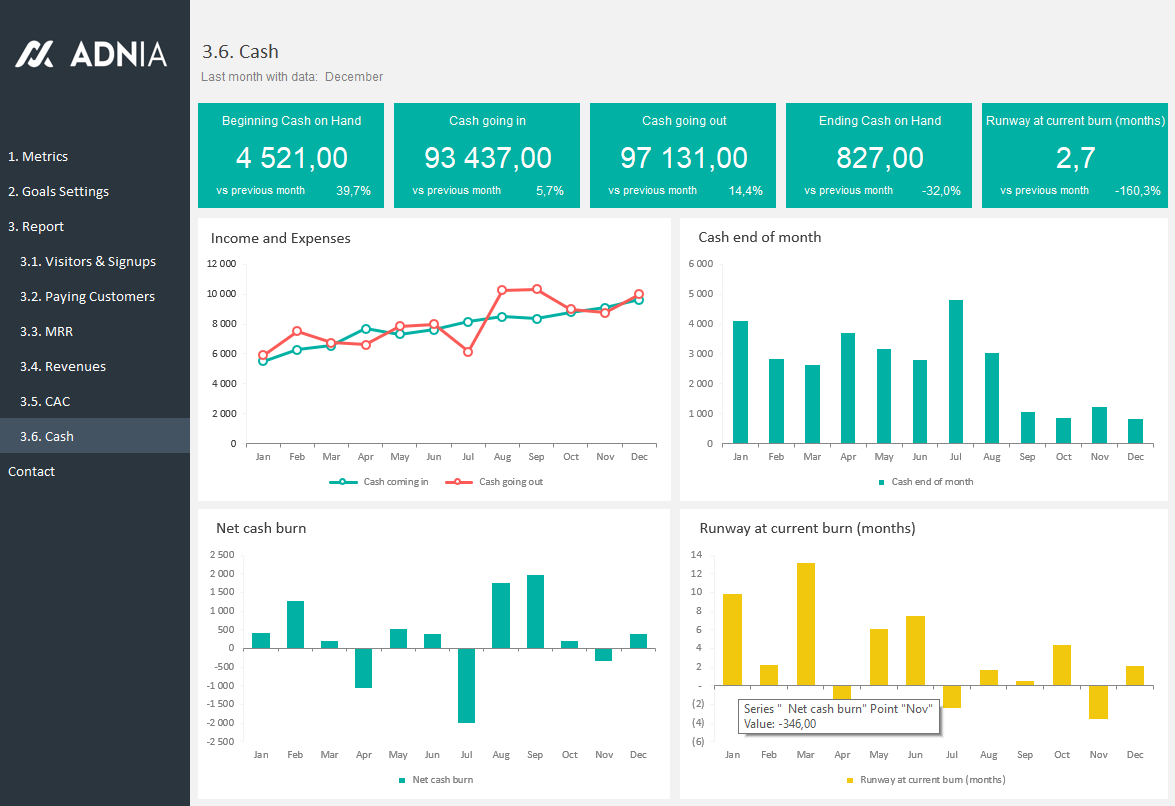Image resolution: width=1175 pixels, height=806 pixels.
Task: Select the Ending Cash on Hand card
Action: [879, 156]
